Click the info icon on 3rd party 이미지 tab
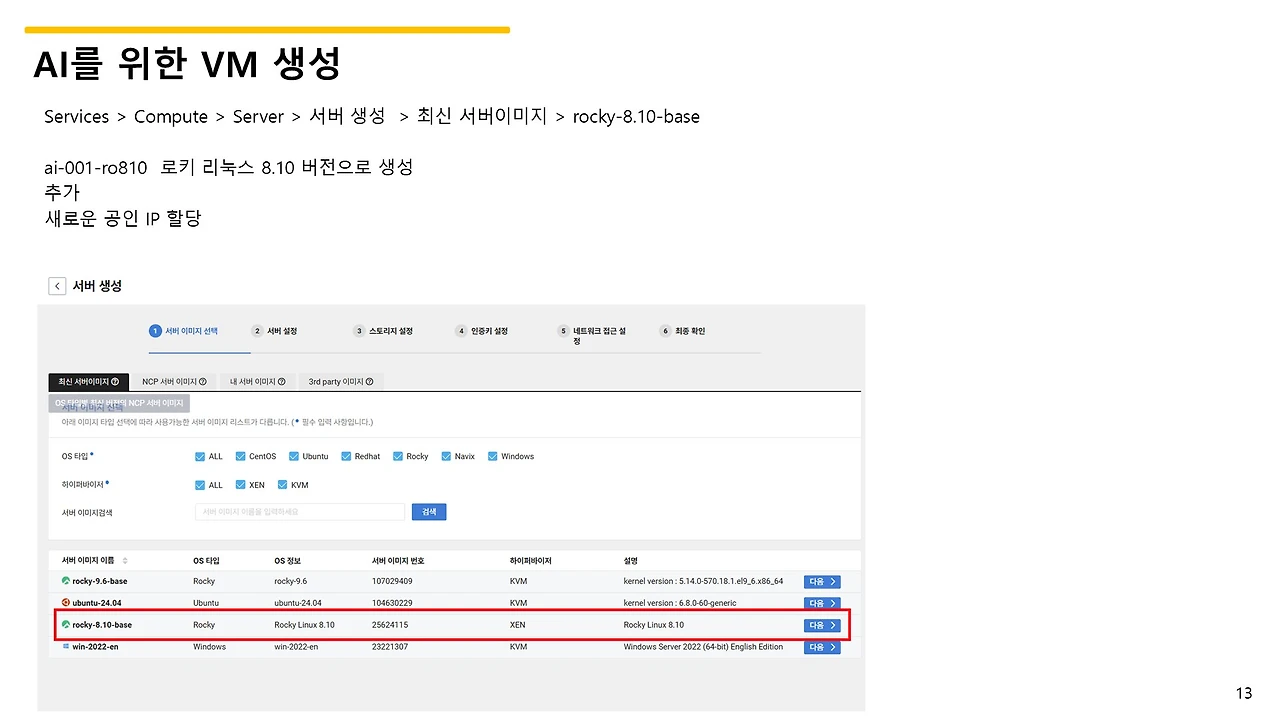Viewport: 1280px width, 720px height. 370,381
